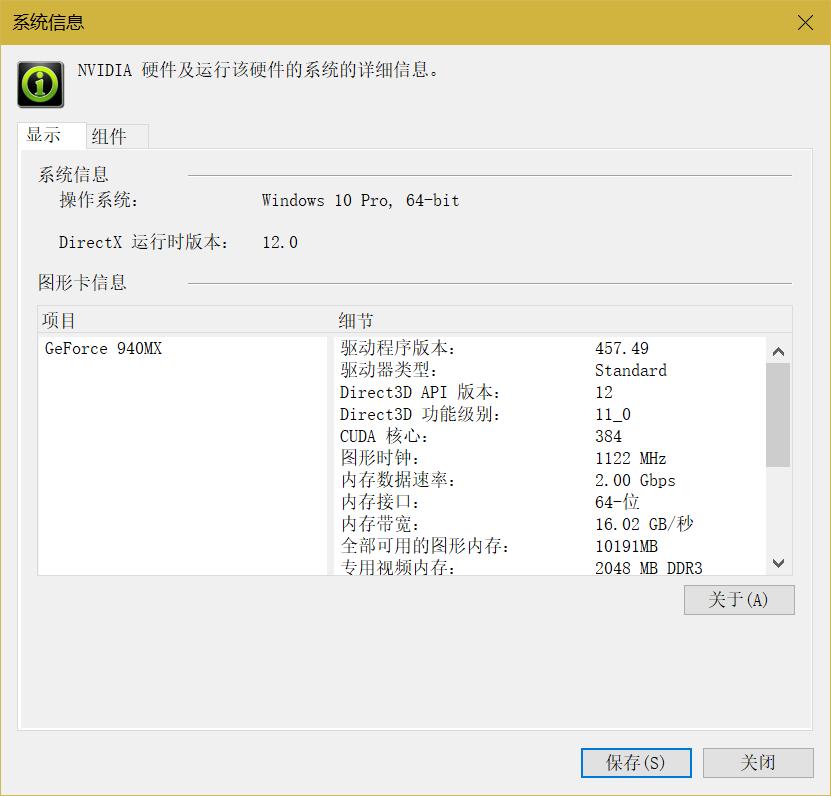This screenshot has width=831, height=796.
Task: Click the details list scrollbar thumb
Action: point(778,415)
